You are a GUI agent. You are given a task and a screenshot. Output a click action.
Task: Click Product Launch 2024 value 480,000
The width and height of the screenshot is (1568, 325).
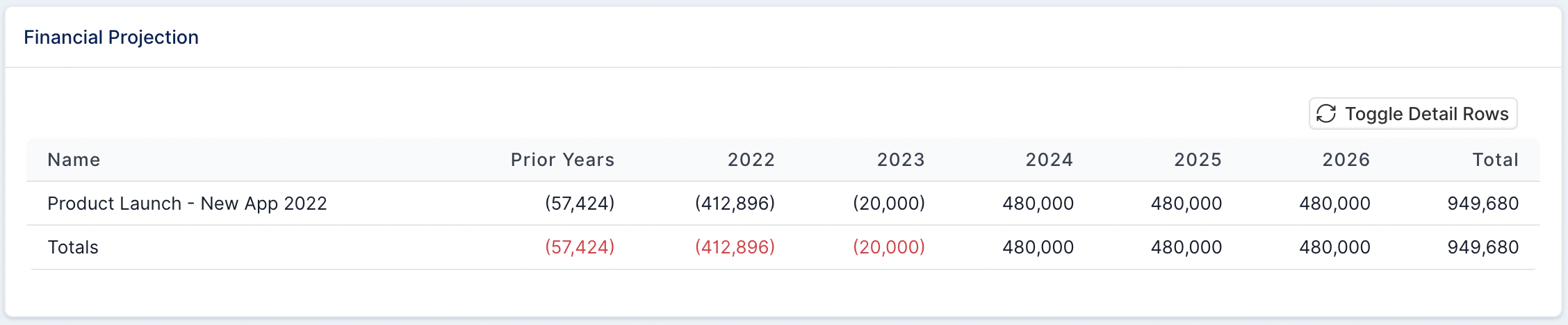pyautogui.click(x=1038, y=203)
